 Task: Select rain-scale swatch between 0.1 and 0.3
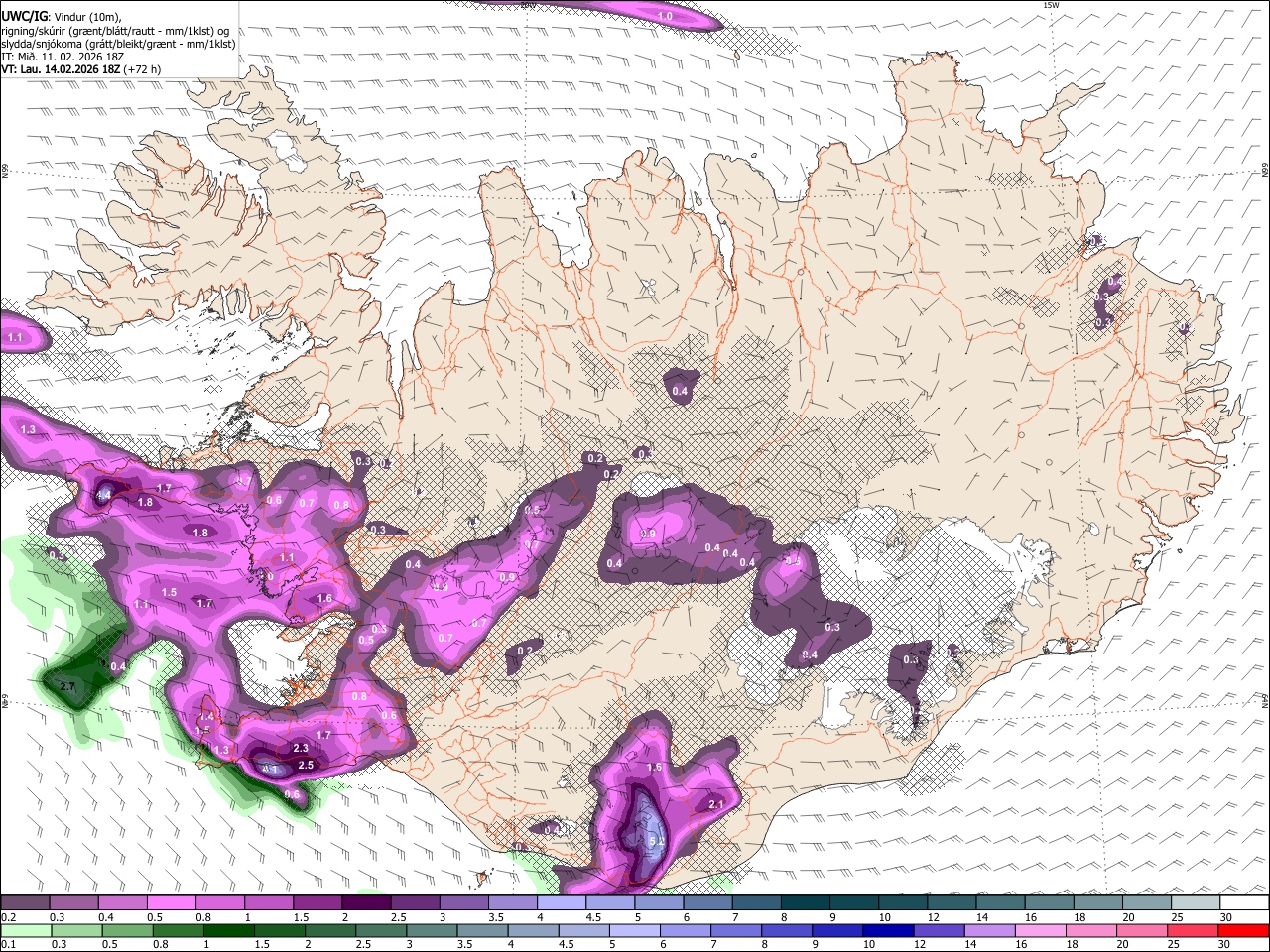(x=25, y=930)
